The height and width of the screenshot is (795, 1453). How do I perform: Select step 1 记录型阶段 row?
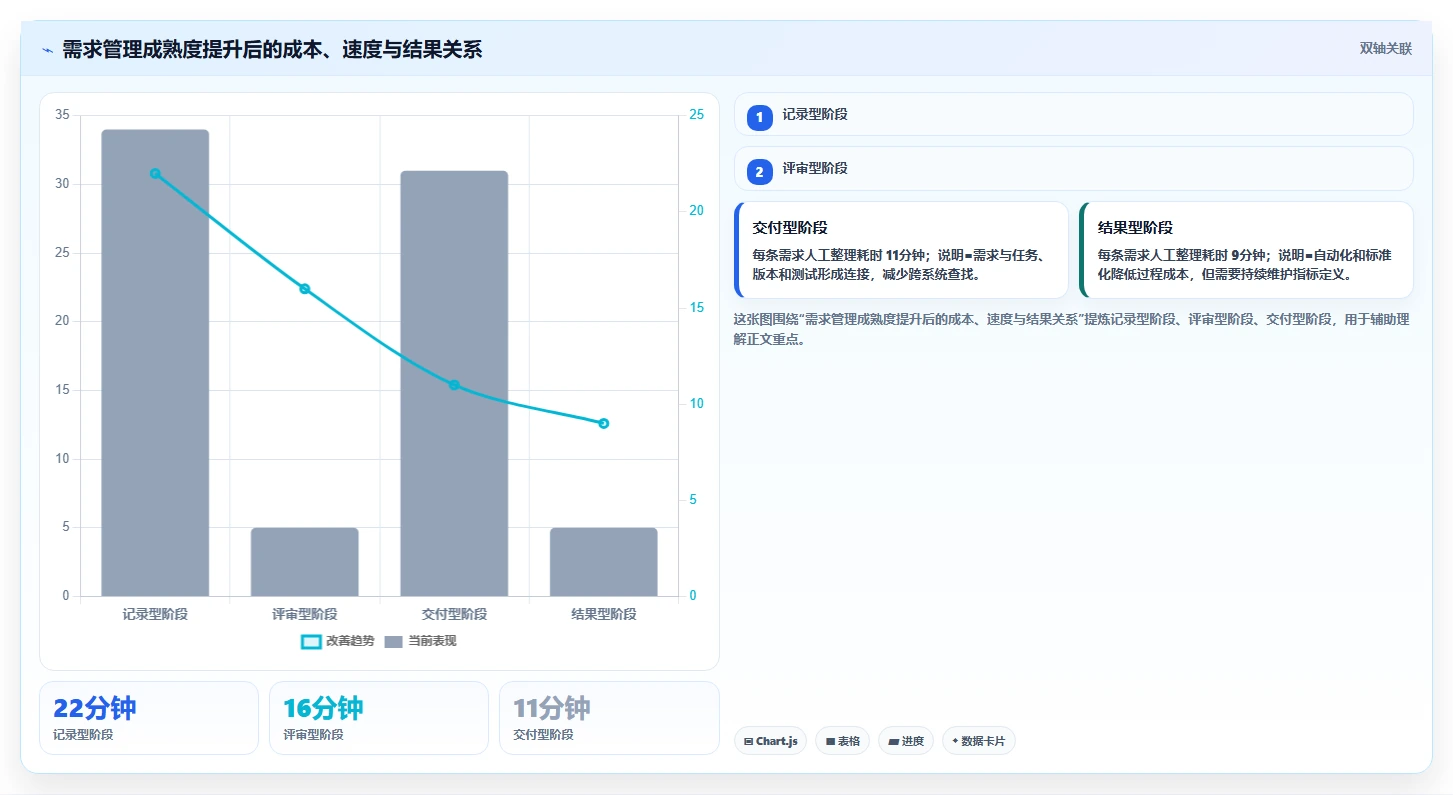(x=1073, y=115)
